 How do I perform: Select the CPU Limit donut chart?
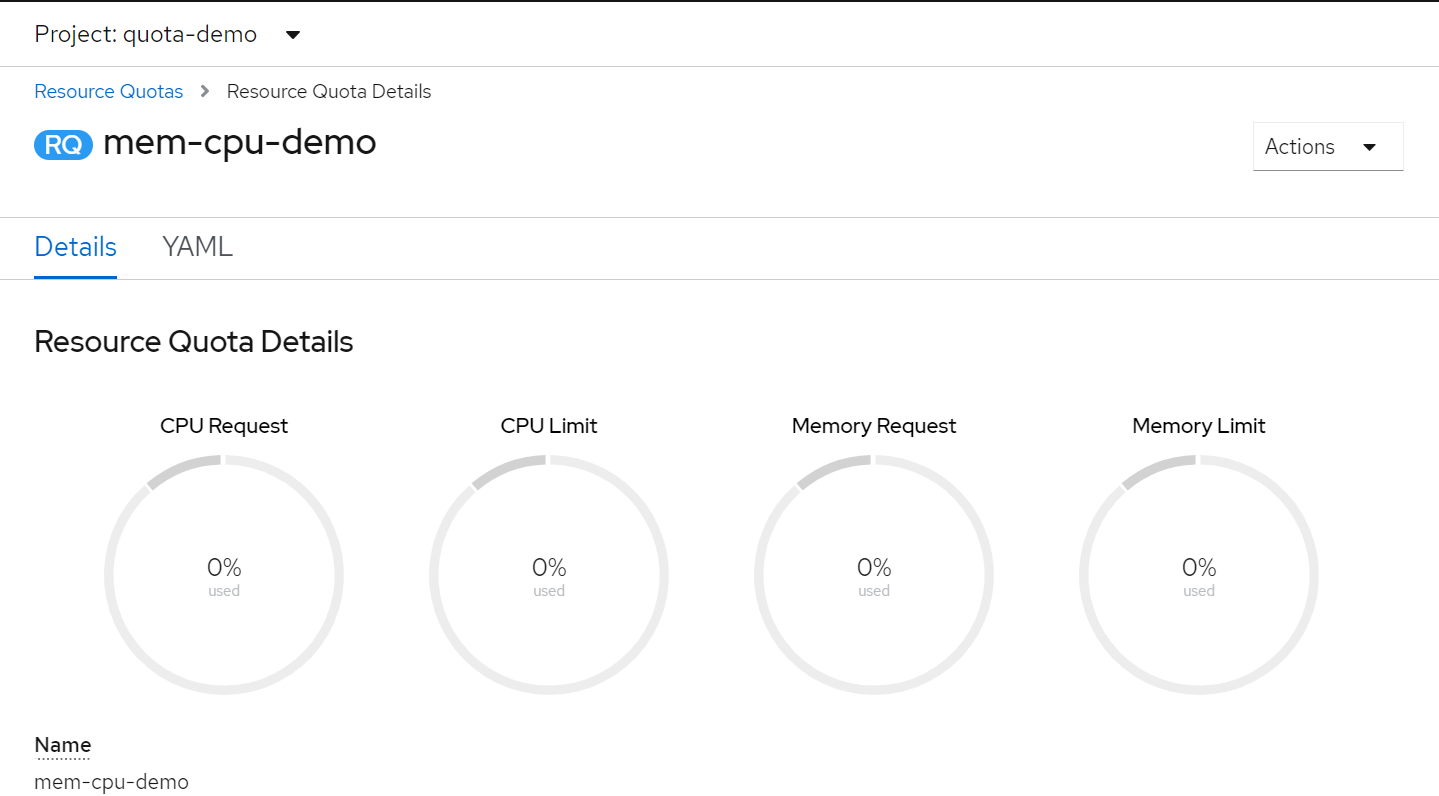pos(548,575)
